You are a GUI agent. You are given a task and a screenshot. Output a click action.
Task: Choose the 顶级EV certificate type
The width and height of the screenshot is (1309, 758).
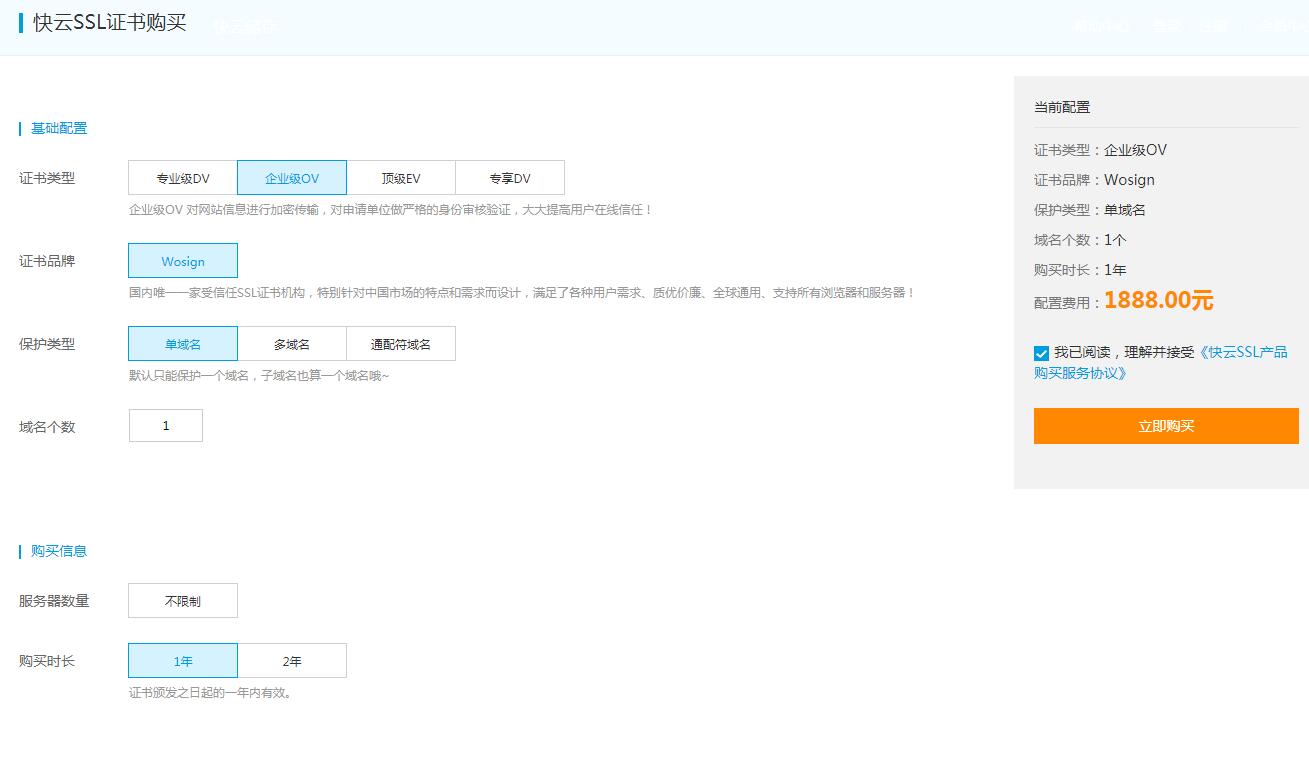coord(400,177)
